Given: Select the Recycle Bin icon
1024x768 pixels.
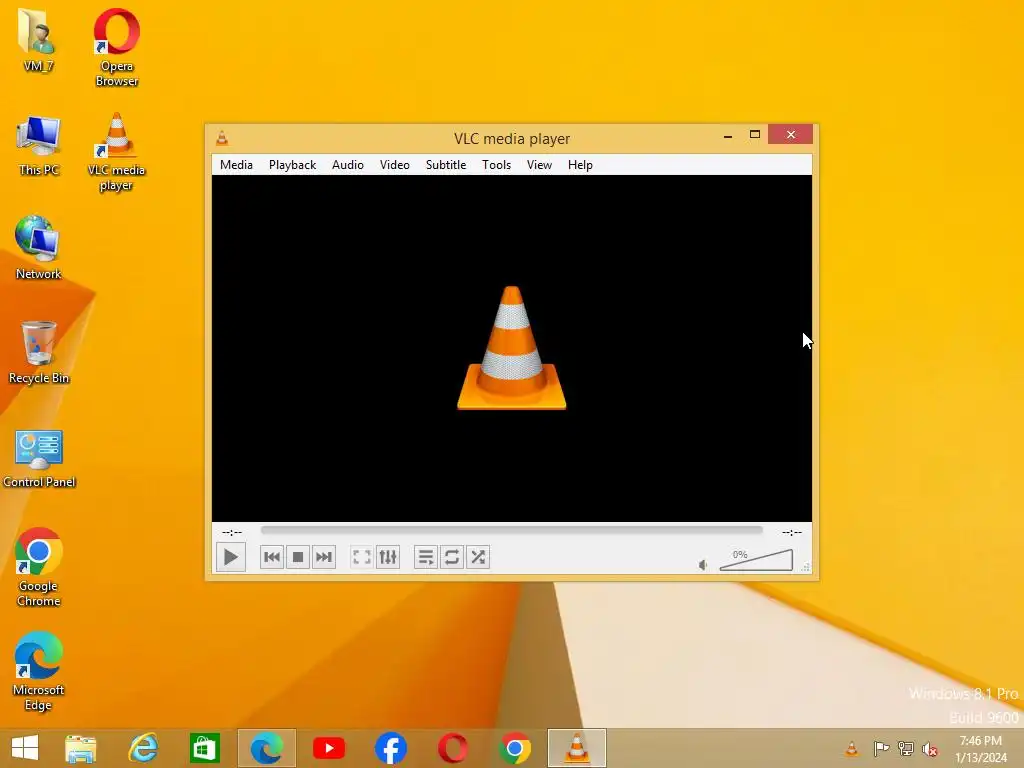Looking at the screenshot, I should point(39,351).
